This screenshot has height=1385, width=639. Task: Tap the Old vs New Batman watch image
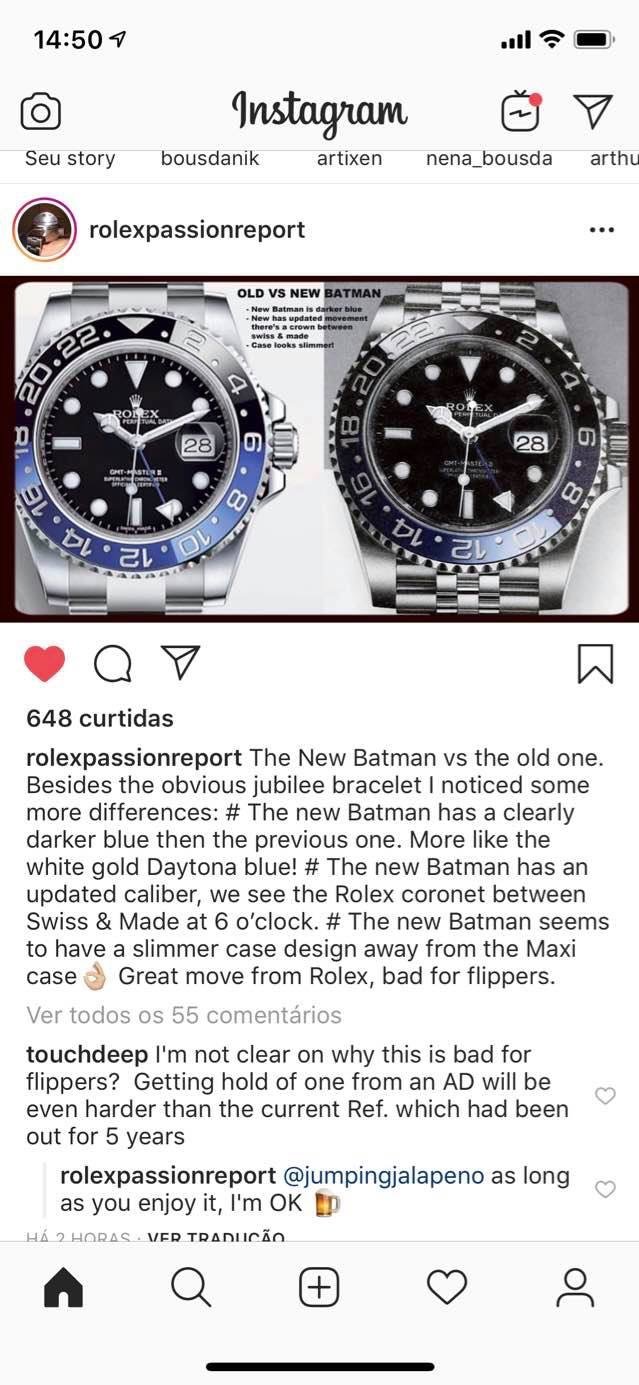319,449
